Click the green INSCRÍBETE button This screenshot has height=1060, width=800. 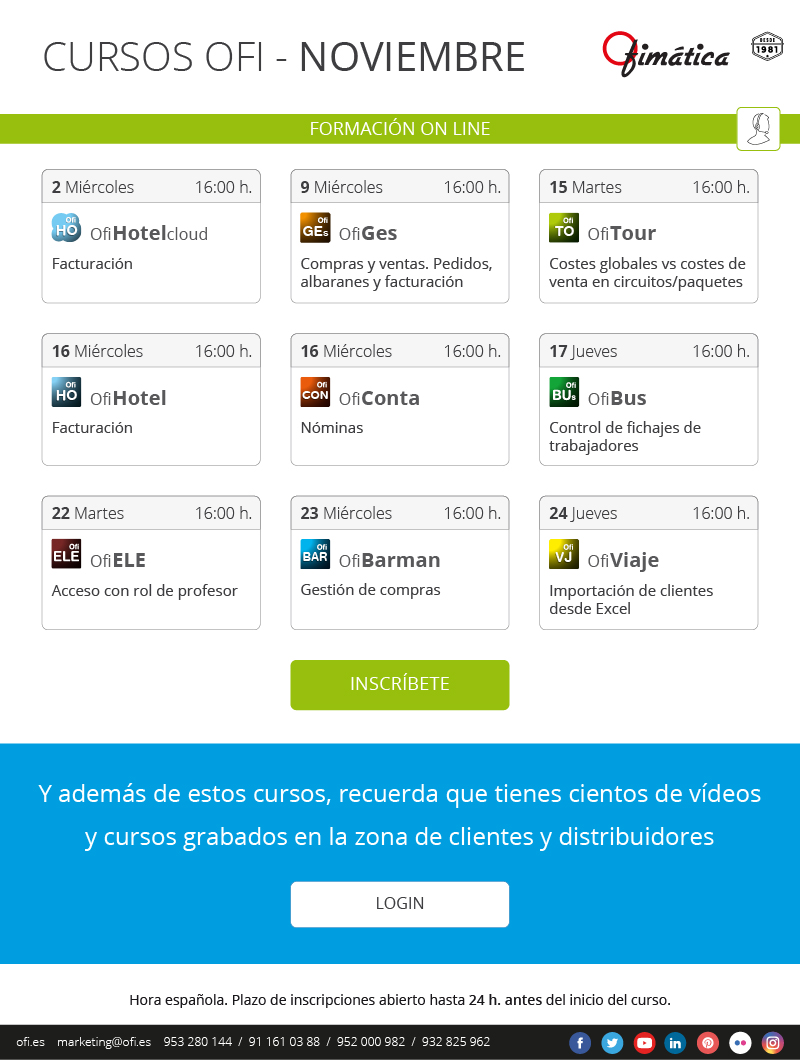pos(400,685)
